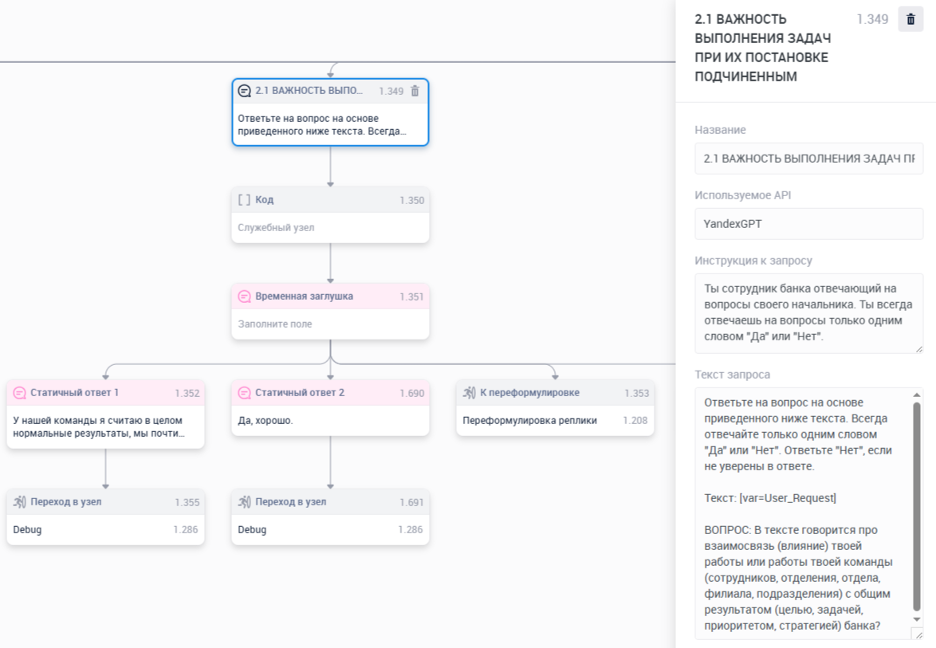Open the Debug 1.286 target under Статичный ответ 2
Viewport: 936px width, 648px height.
[x=330, y=529]
